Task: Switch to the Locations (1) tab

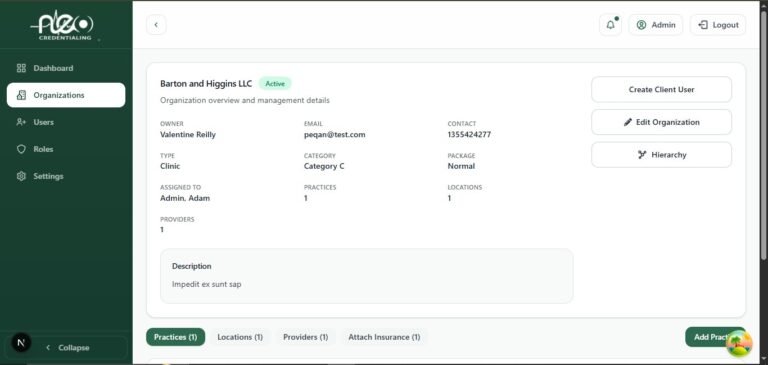Action: click(x=240, y=337)
